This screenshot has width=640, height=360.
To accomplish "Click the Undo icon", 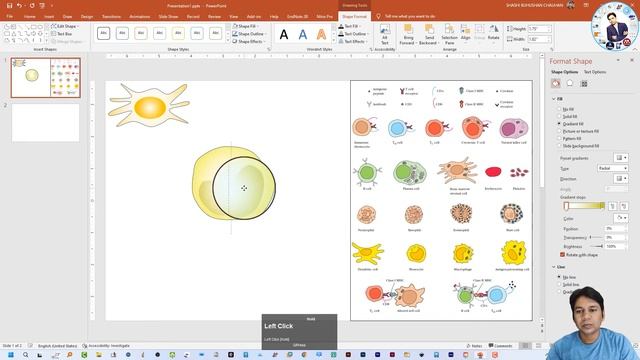I will (x=19, y=6).
